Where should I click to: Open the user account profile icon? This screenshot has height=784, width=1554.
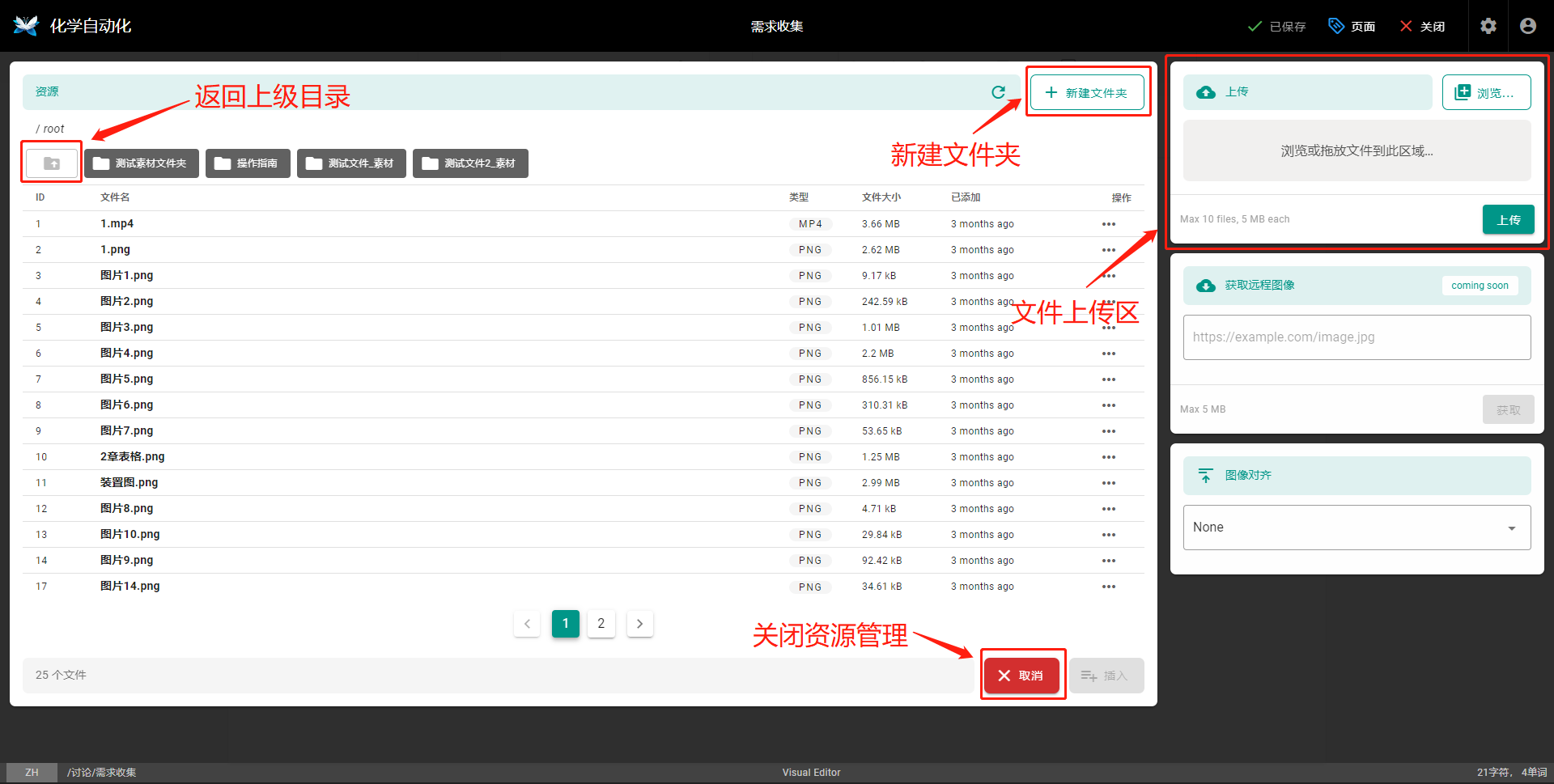click(1527, 25)
